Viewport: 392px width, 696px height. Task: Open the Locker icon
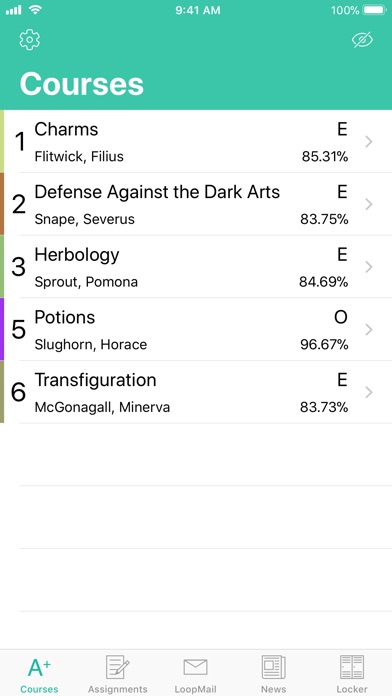coord(352,667)
